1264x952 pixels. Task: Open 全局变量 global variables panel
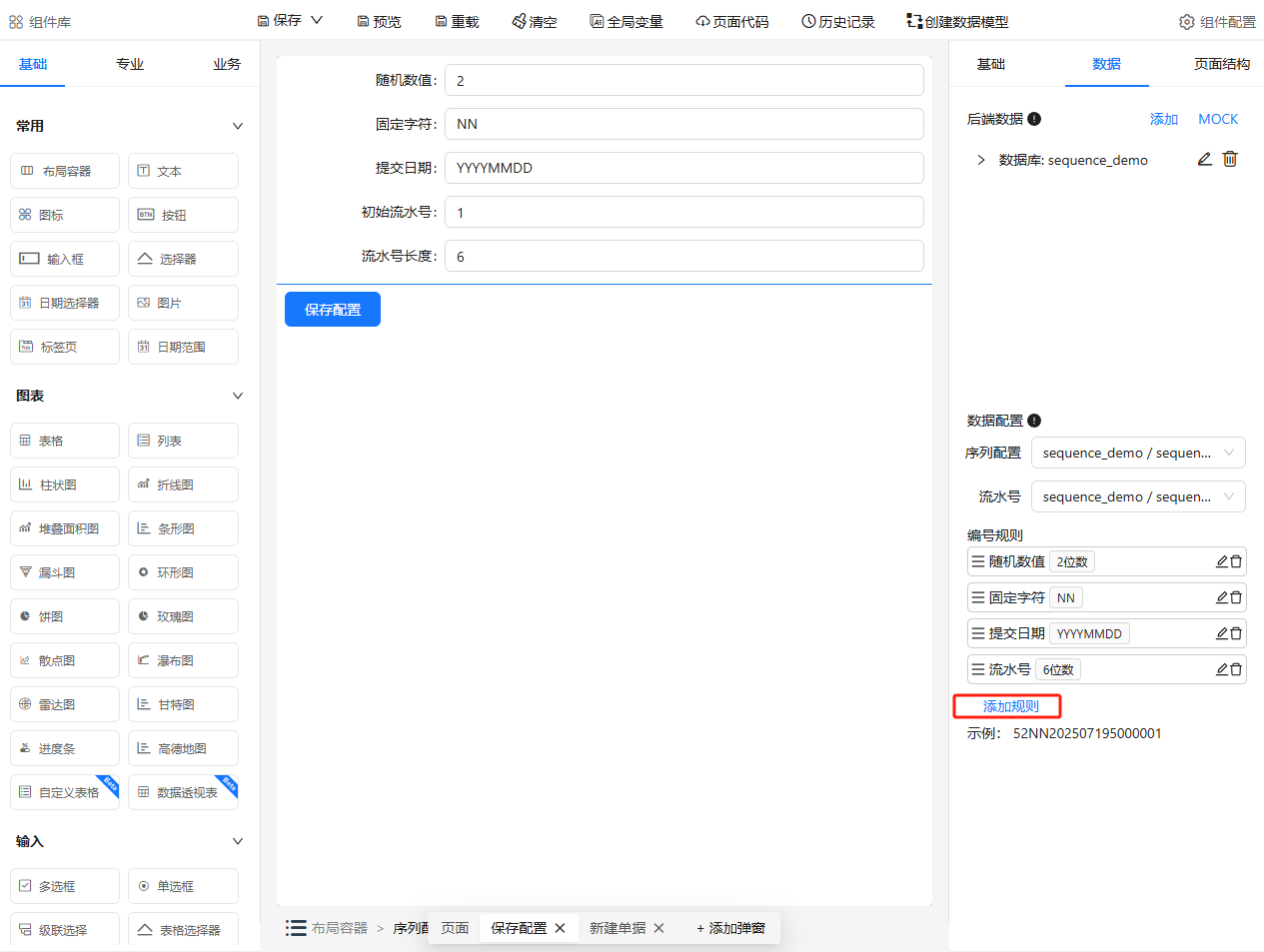[x=626, y=20]
